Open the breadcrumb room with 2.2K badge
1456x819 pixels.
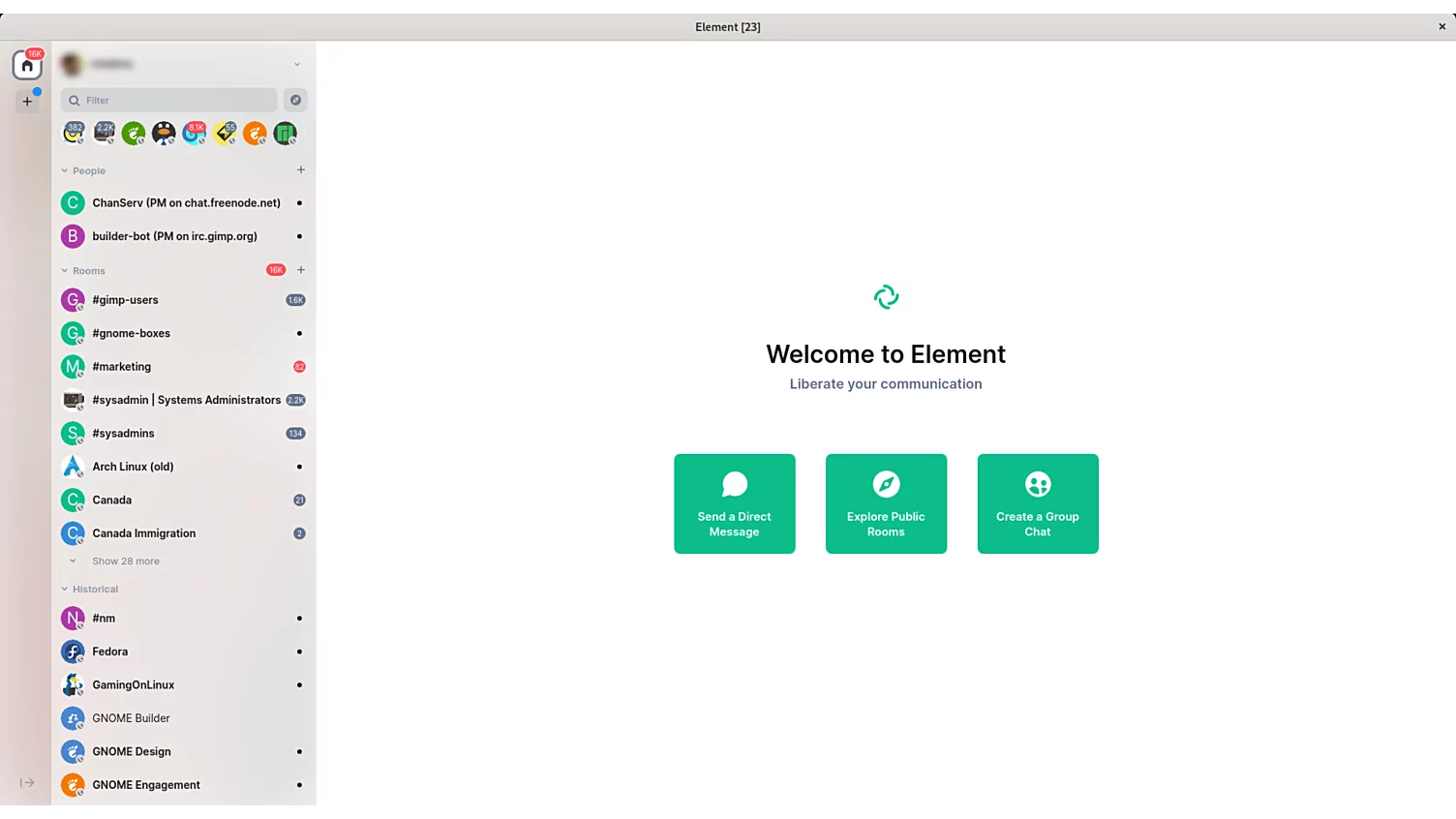[x=104, y=133]
